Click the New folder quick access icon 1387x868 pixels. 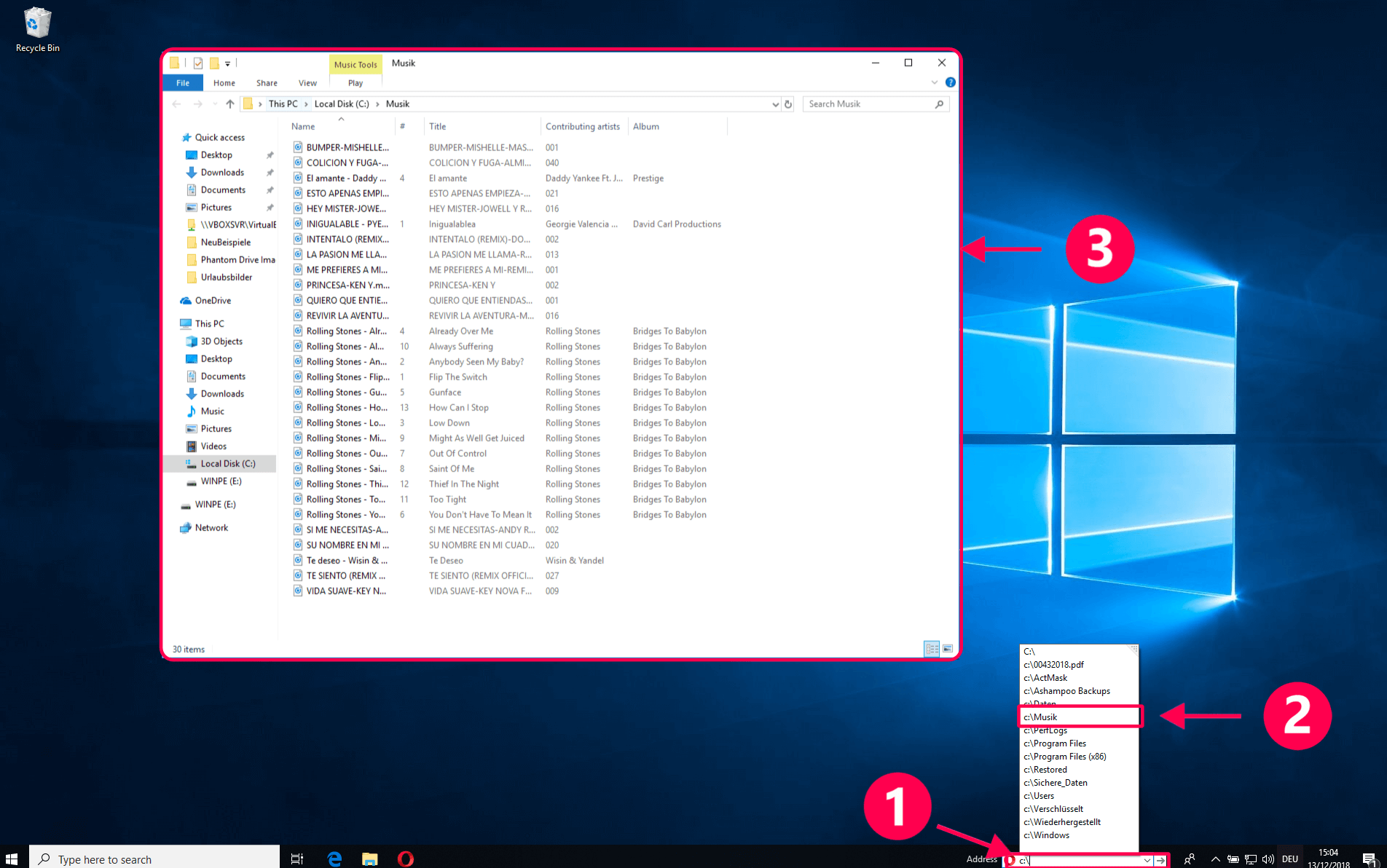pos(214,63)
